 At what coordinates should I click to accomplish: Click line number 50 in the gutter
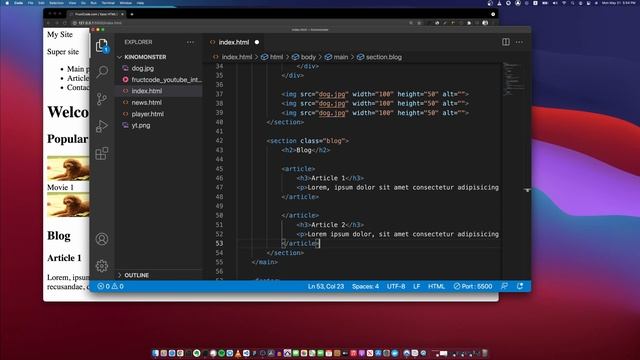(x=219, y=216)
